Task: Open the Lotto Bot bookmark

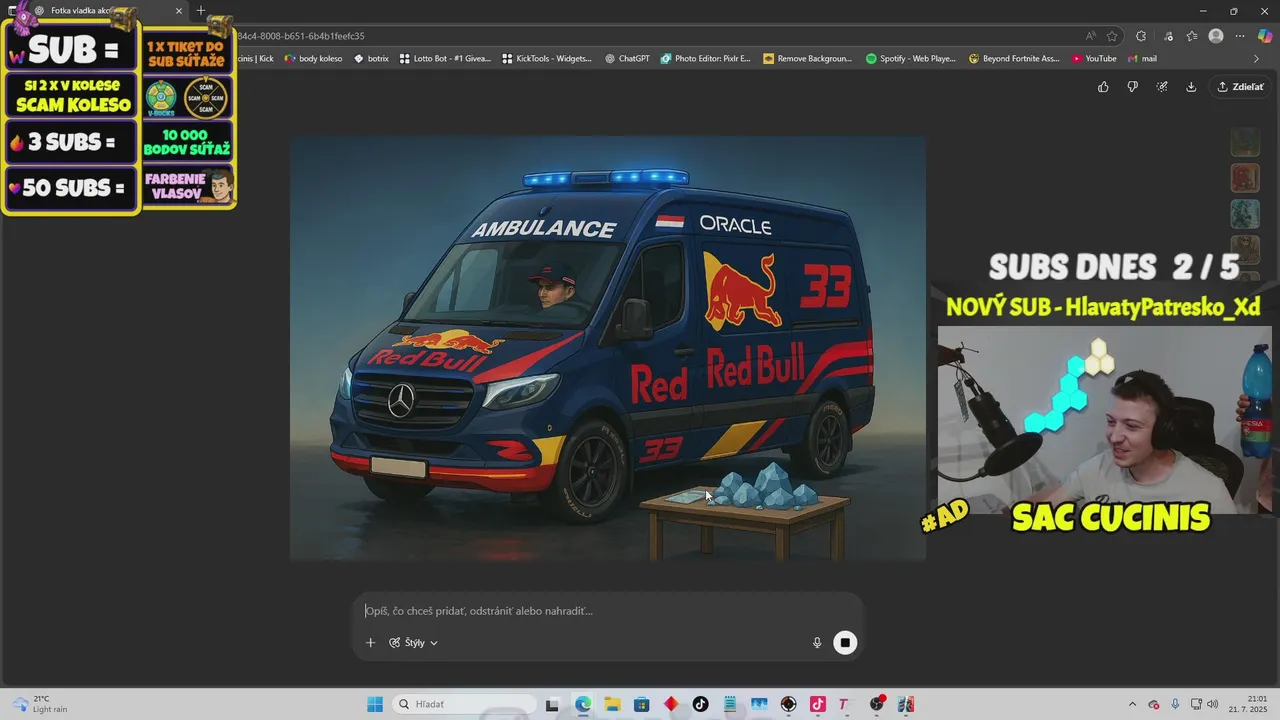Action: click(x=445, y=59)
